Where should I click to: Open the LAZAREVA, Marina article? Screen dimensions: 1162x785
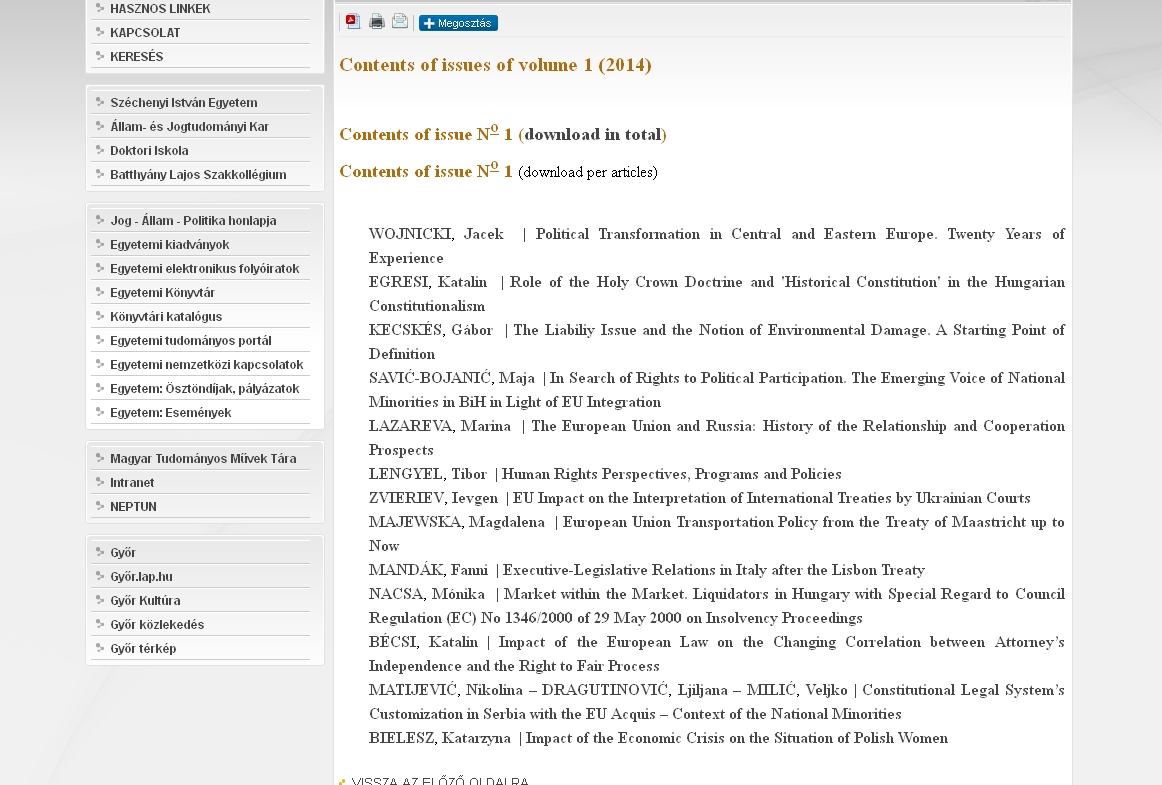pyautogui.click(x=717, y=438)
